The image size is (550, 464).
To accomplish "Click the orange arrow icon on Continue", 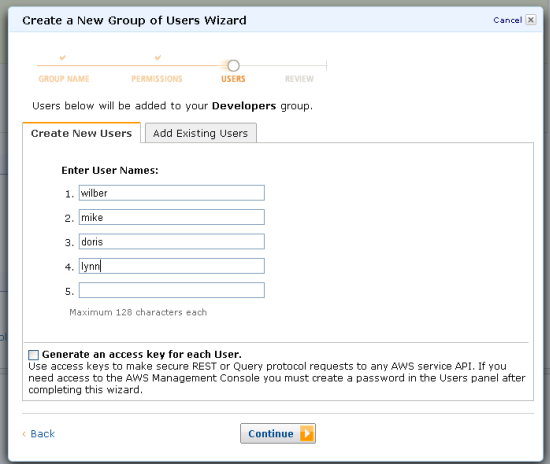I will click(307, 433).
